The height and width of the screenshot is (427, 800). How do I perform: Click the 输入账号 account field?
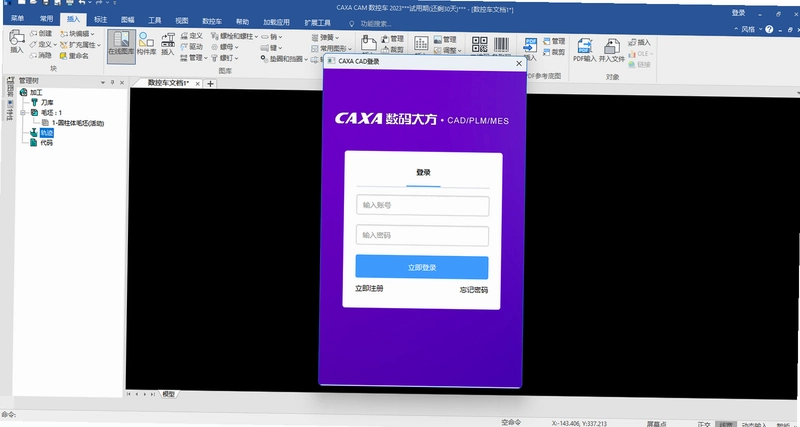(423, 206)
